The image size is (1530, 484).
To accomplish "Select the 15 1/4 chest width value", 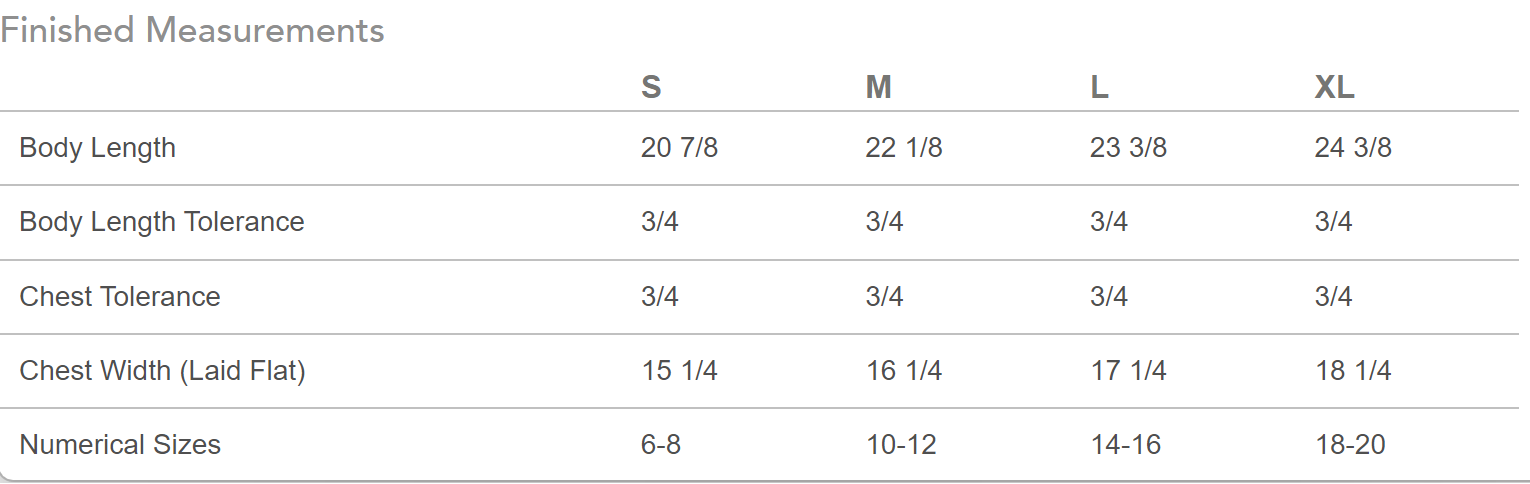I will [679, 371].
